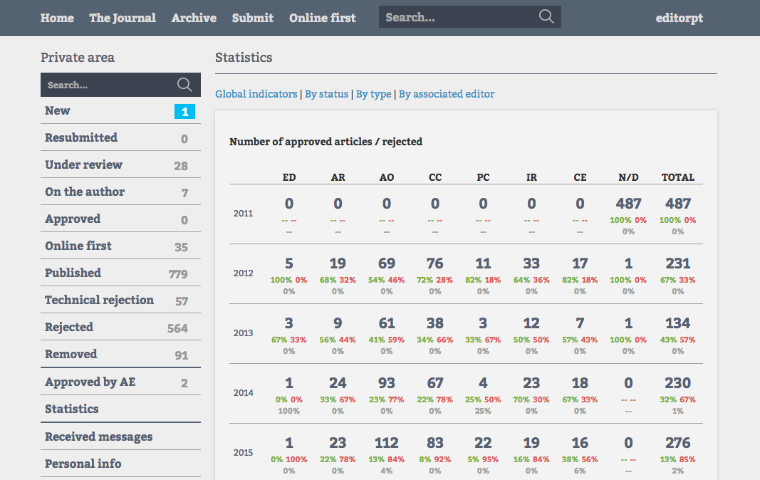This screenshot has width=760, height=480.
Task: Click the blue New count badge
Action: (184, 111)
